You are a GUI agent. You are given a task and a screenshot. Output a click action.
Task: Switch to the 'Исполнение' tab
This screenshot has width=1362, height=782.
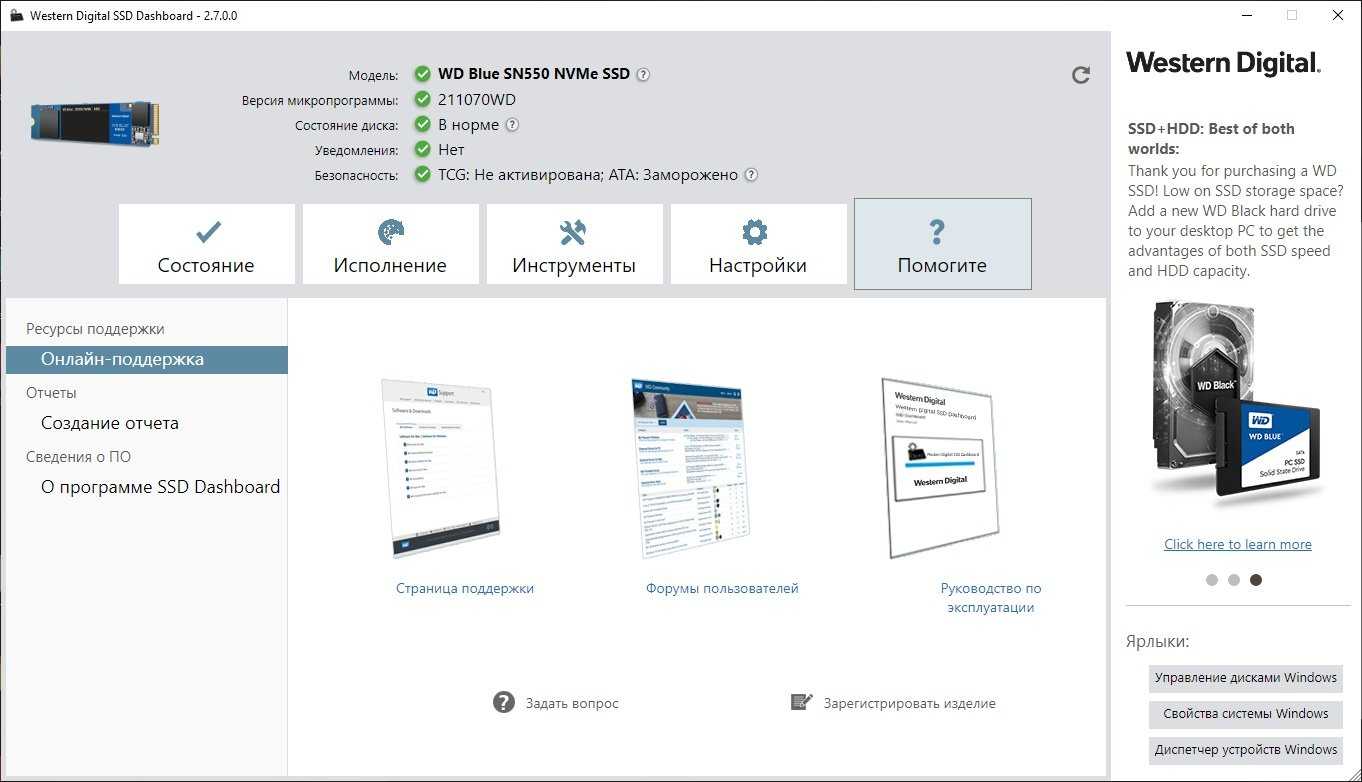click(390, 245)
